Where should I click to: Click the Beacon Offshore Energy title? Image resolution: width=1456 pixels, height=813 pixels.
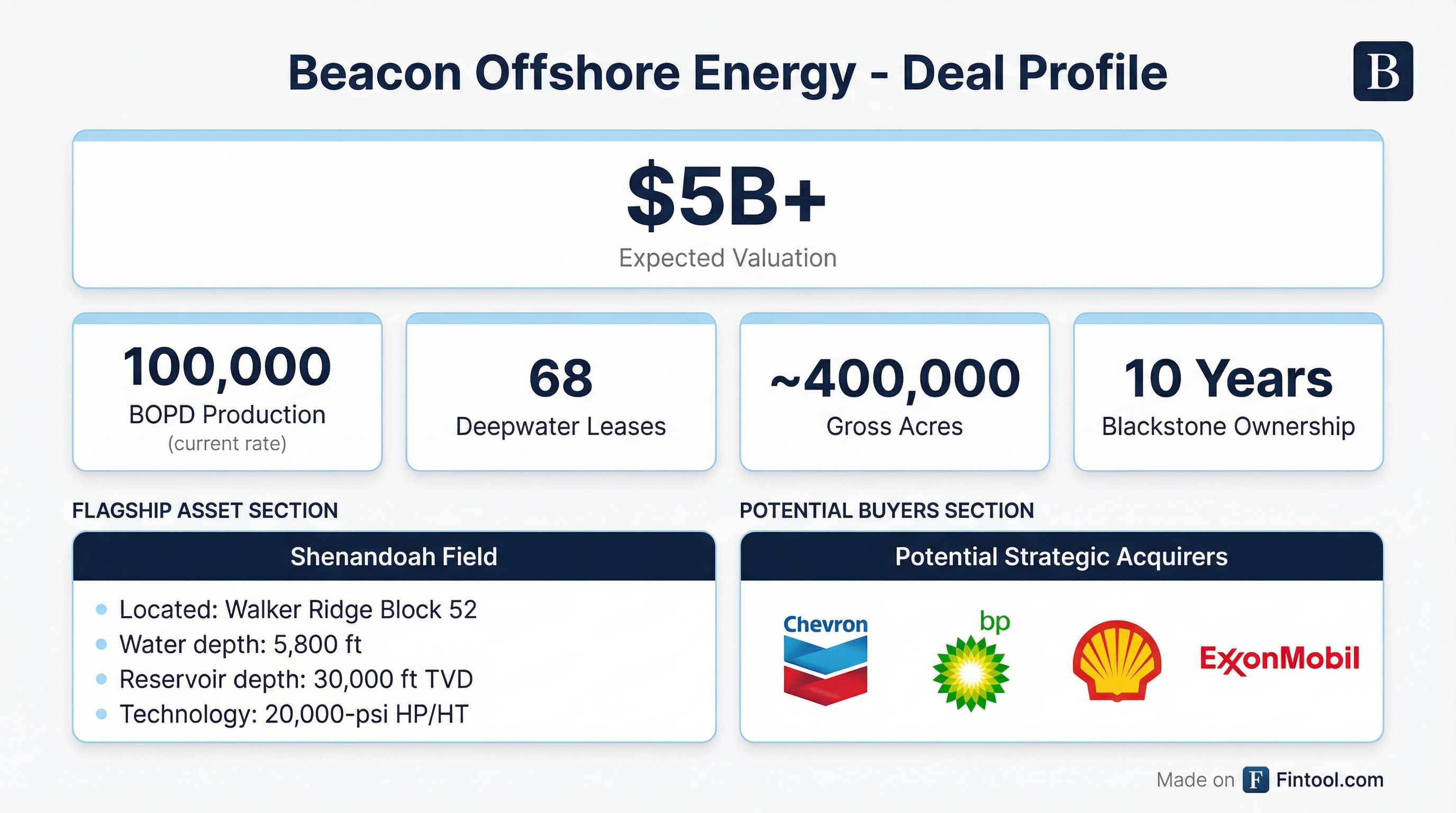(x=727, y=73)
